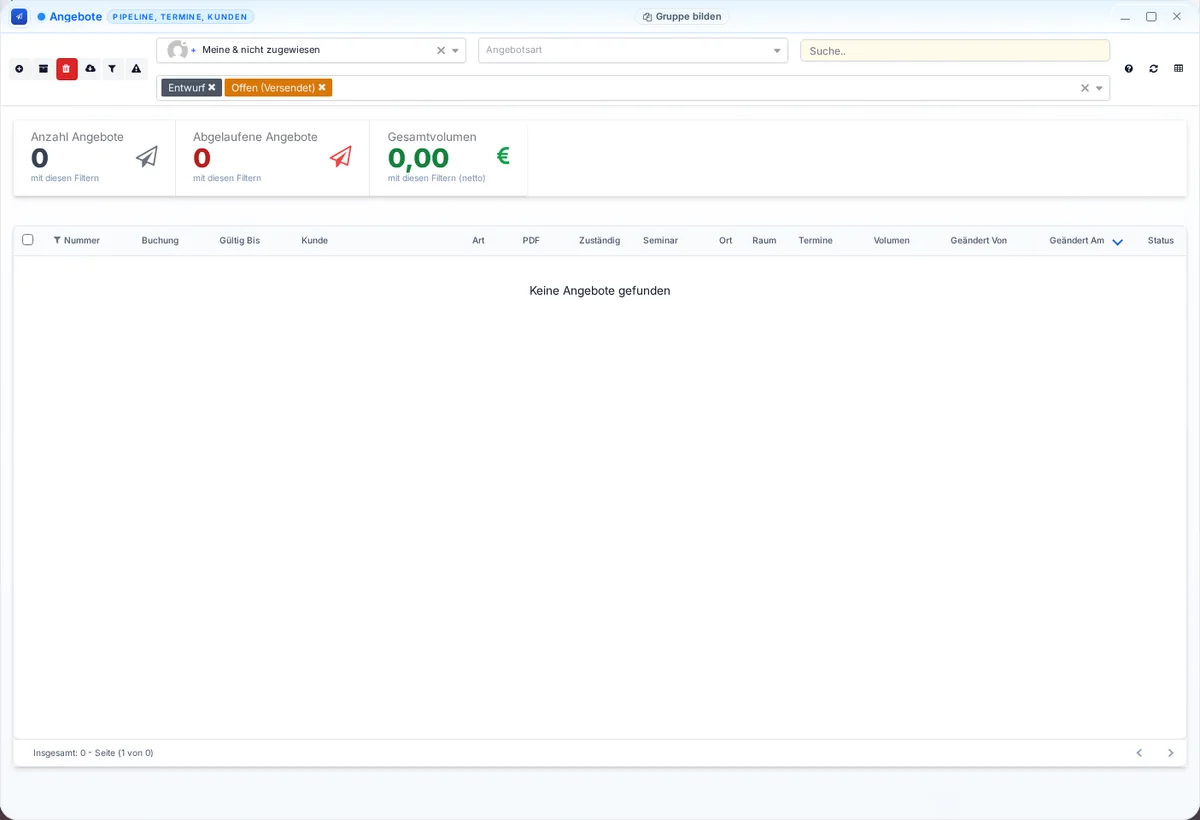Toggle the select-all checkbox in table header
Screen dimensions: 1200x820
coord(28,240)
